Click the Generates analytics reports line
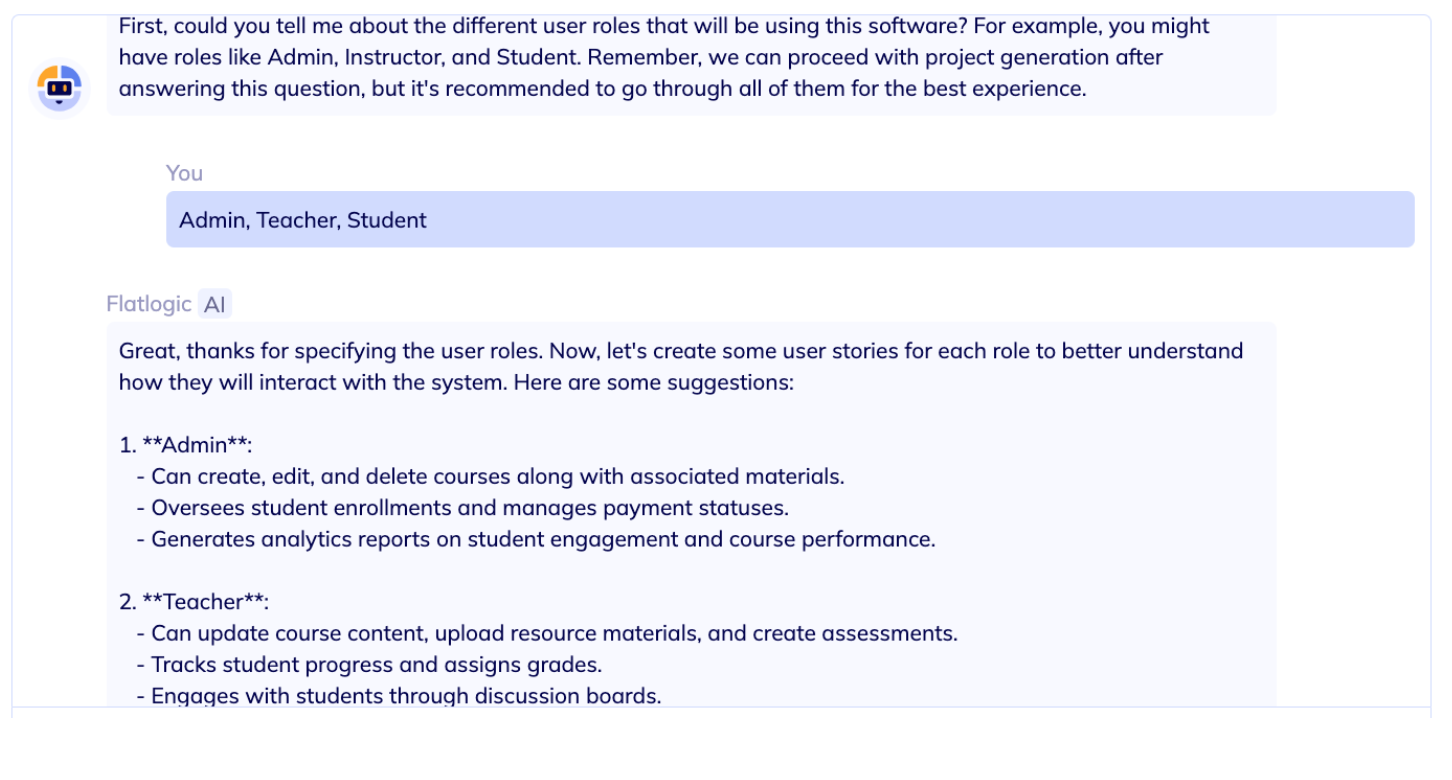 [x=536, y=539]
